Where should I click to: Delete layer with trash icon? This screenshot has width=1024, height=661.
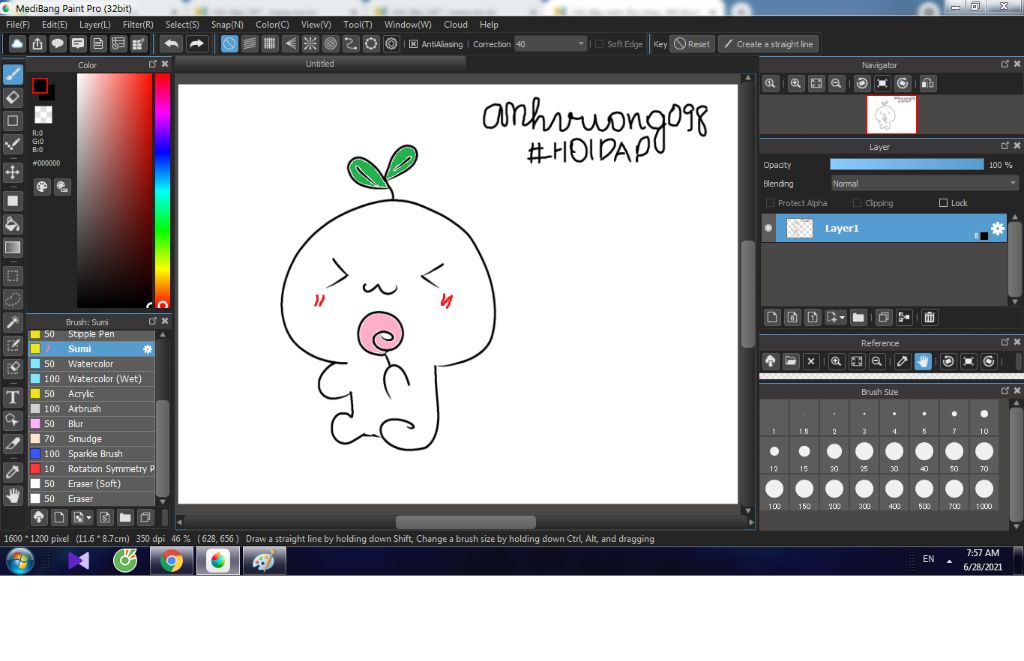[929, 317]
